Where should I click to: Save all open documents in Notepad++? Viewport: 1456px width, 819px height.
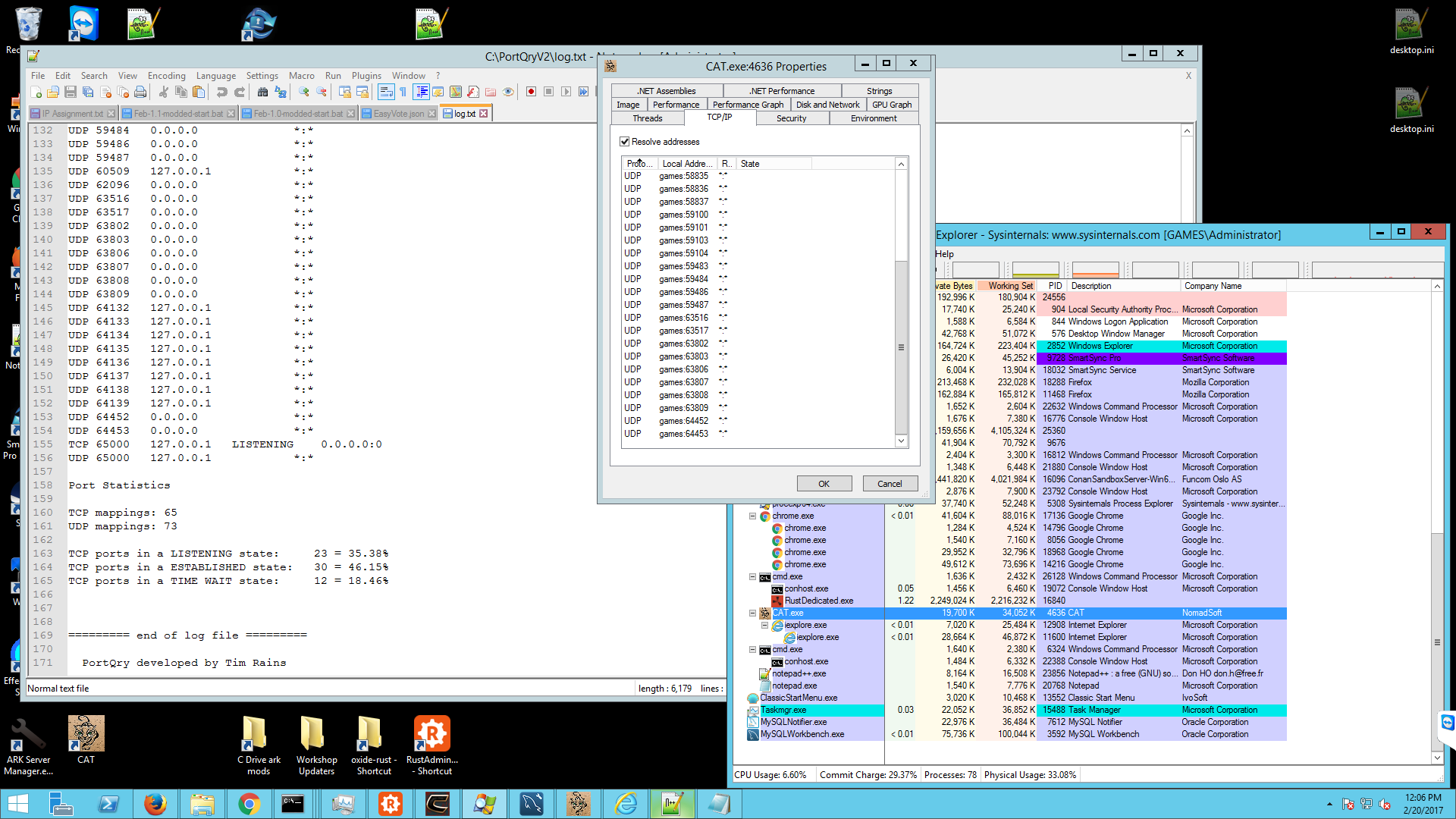click(88, 92)
